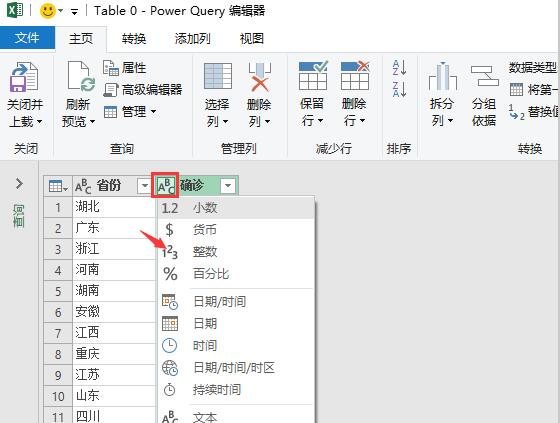Choose 整数 whole number type
This screenshot has height=423, width=560.
(236, 252)
